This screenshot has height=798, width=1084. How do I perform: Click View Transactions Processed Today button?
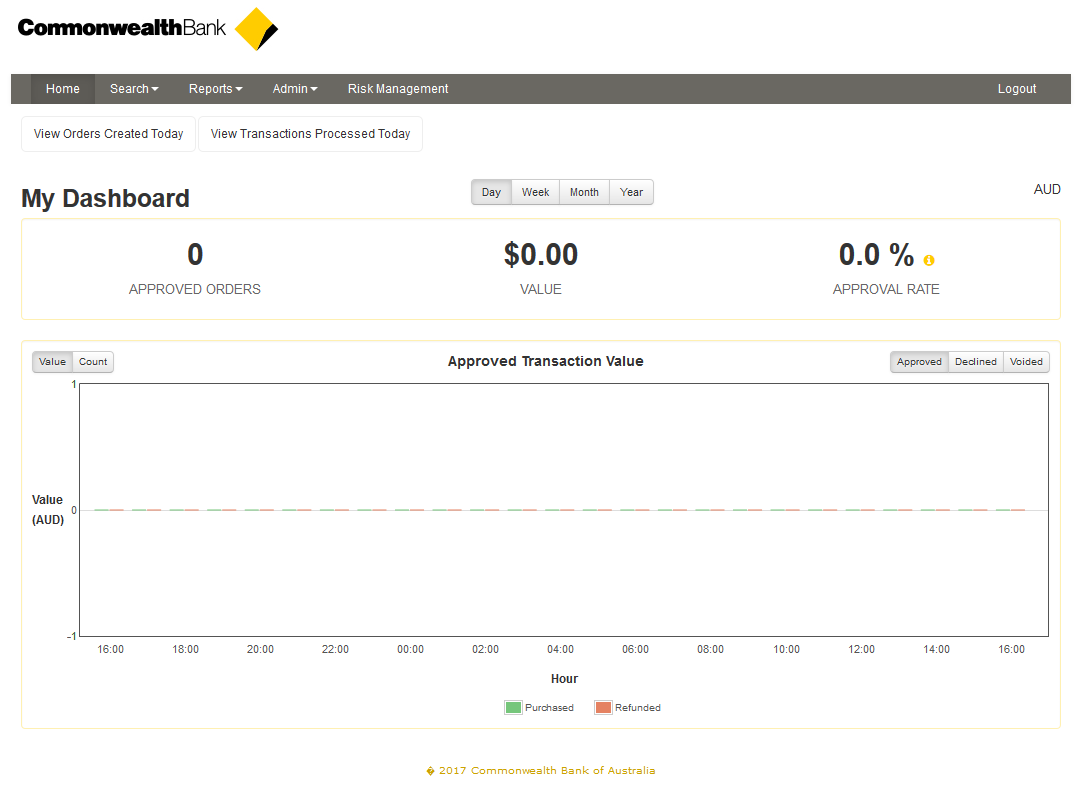[310, 134]
